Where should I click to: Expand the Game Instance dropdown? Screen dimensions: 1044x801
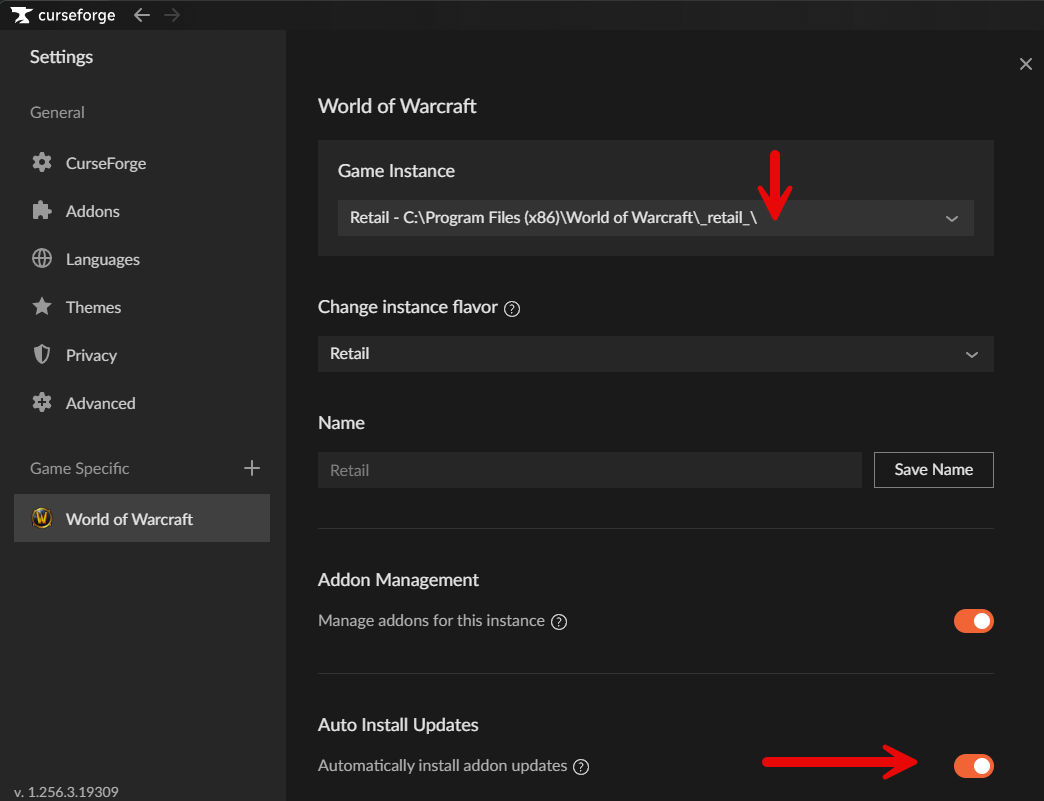coord(655,218)
